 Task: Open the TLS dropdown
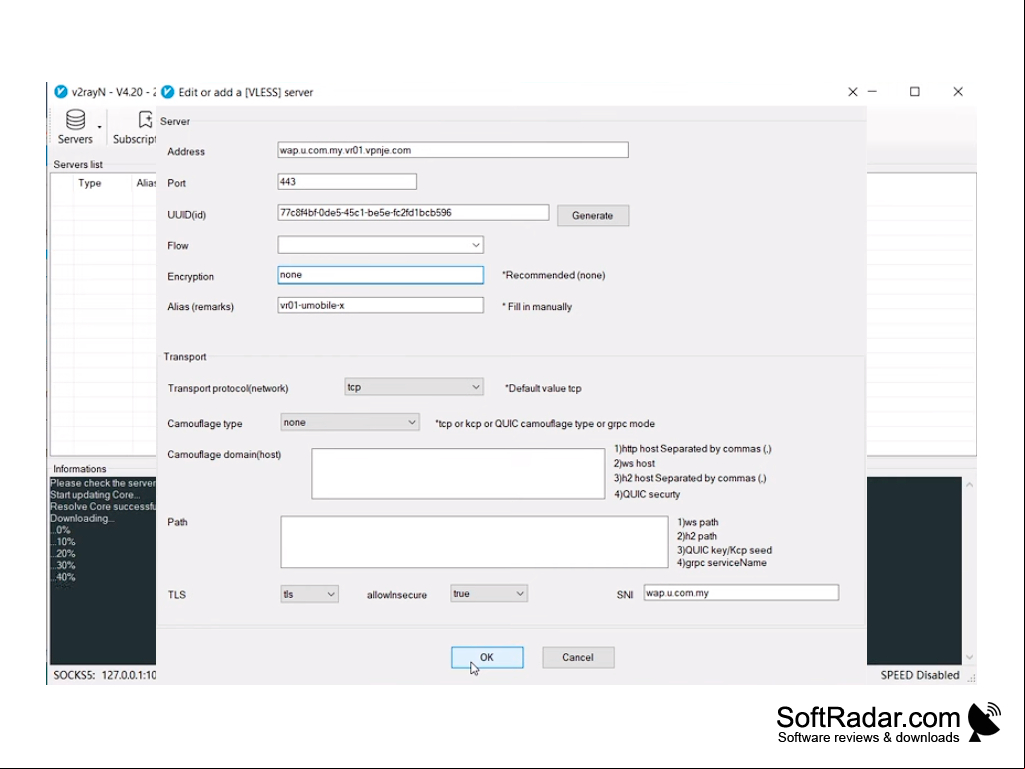[x=309, y=594]
